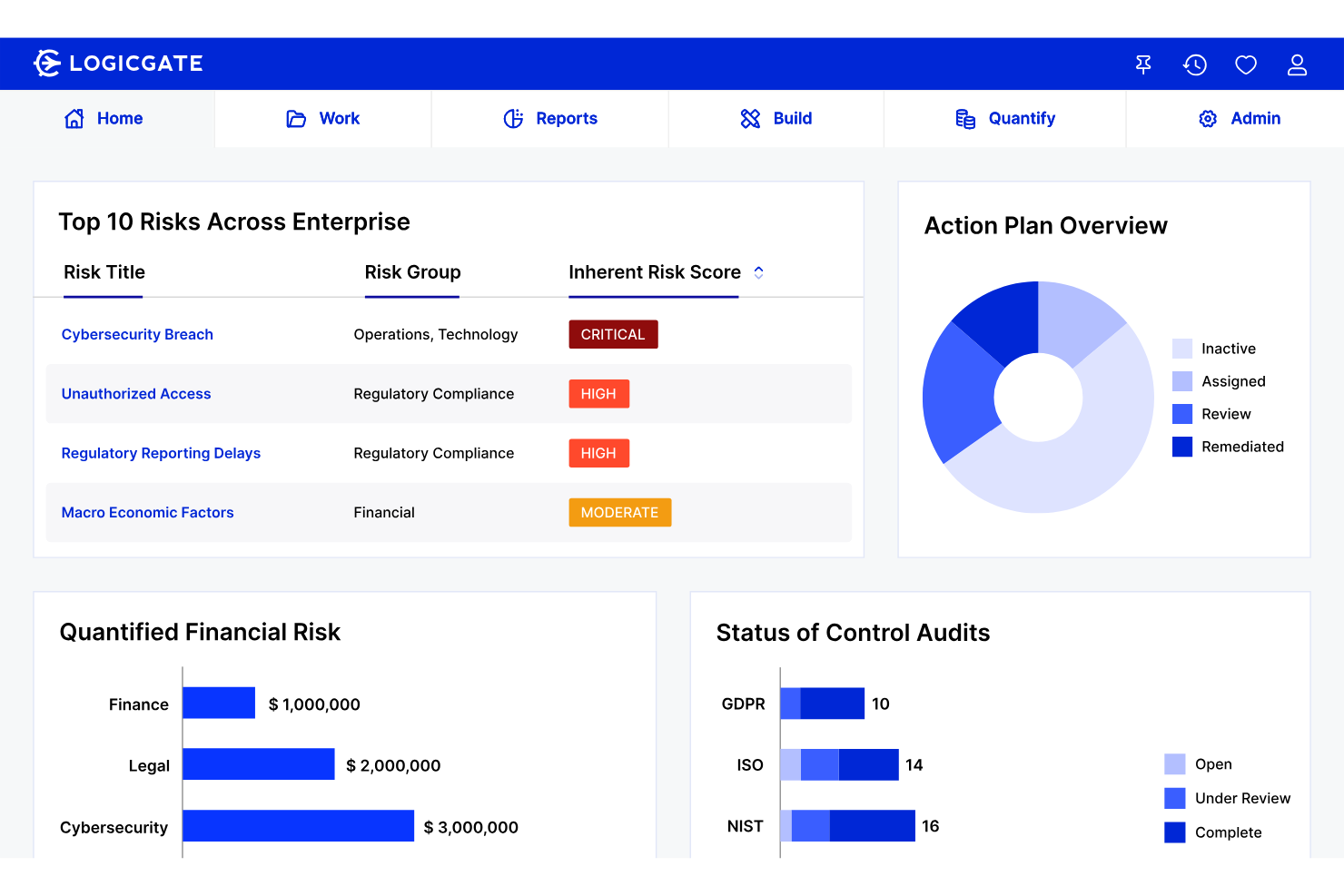This screenshot has height=896, width=1344.
Task: Open the Cybersecurity Breach risk link
Action: tap(137, 334)
